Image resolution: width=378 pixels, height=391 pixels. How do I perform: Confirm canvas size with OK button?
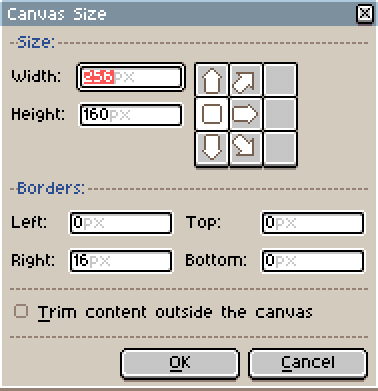(x=180, y=363)
